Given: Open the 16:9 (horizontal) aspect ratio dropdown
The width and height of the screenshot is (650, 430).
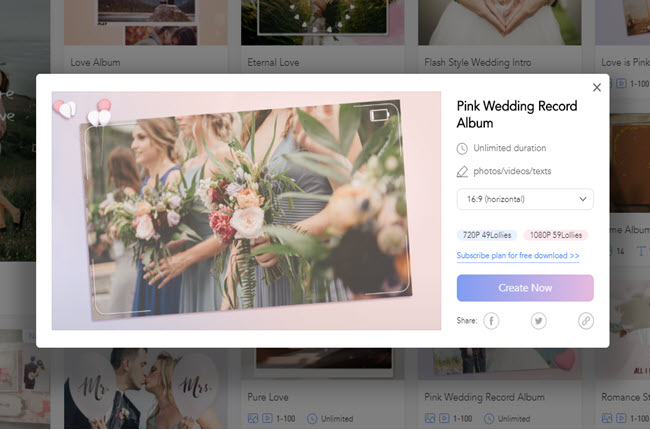Looking at the screenshot, I should pos(525,199).
